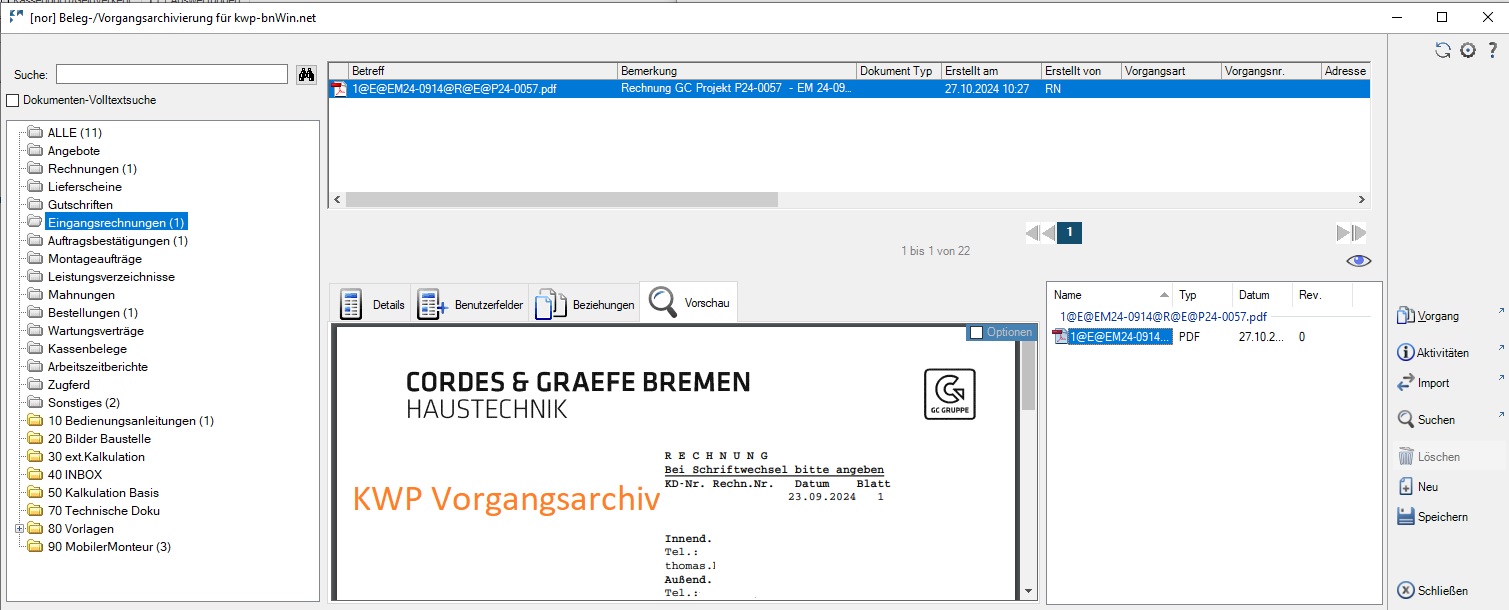Jump to the last results page
This screenshot has width=1509, height=610.
point(1359,233)
